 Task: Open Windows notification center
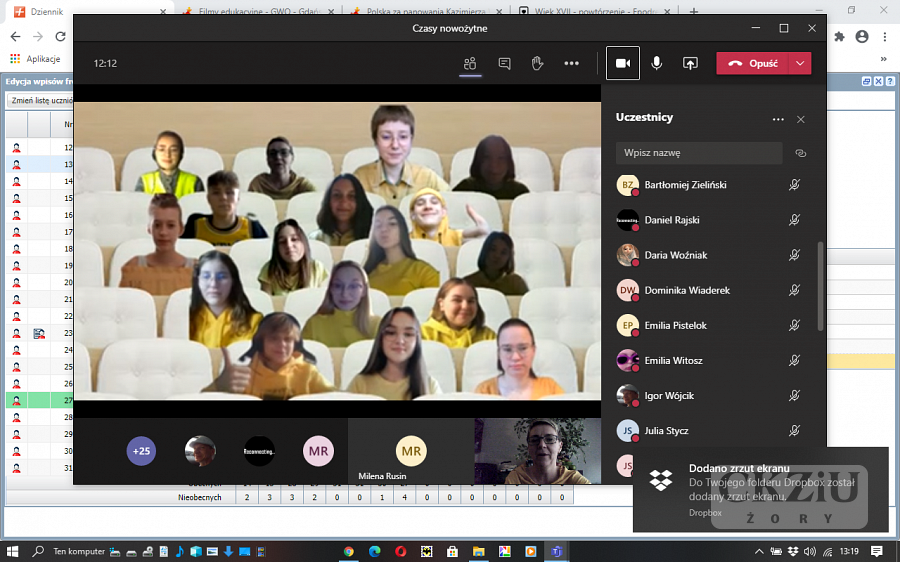coord(876,552)
